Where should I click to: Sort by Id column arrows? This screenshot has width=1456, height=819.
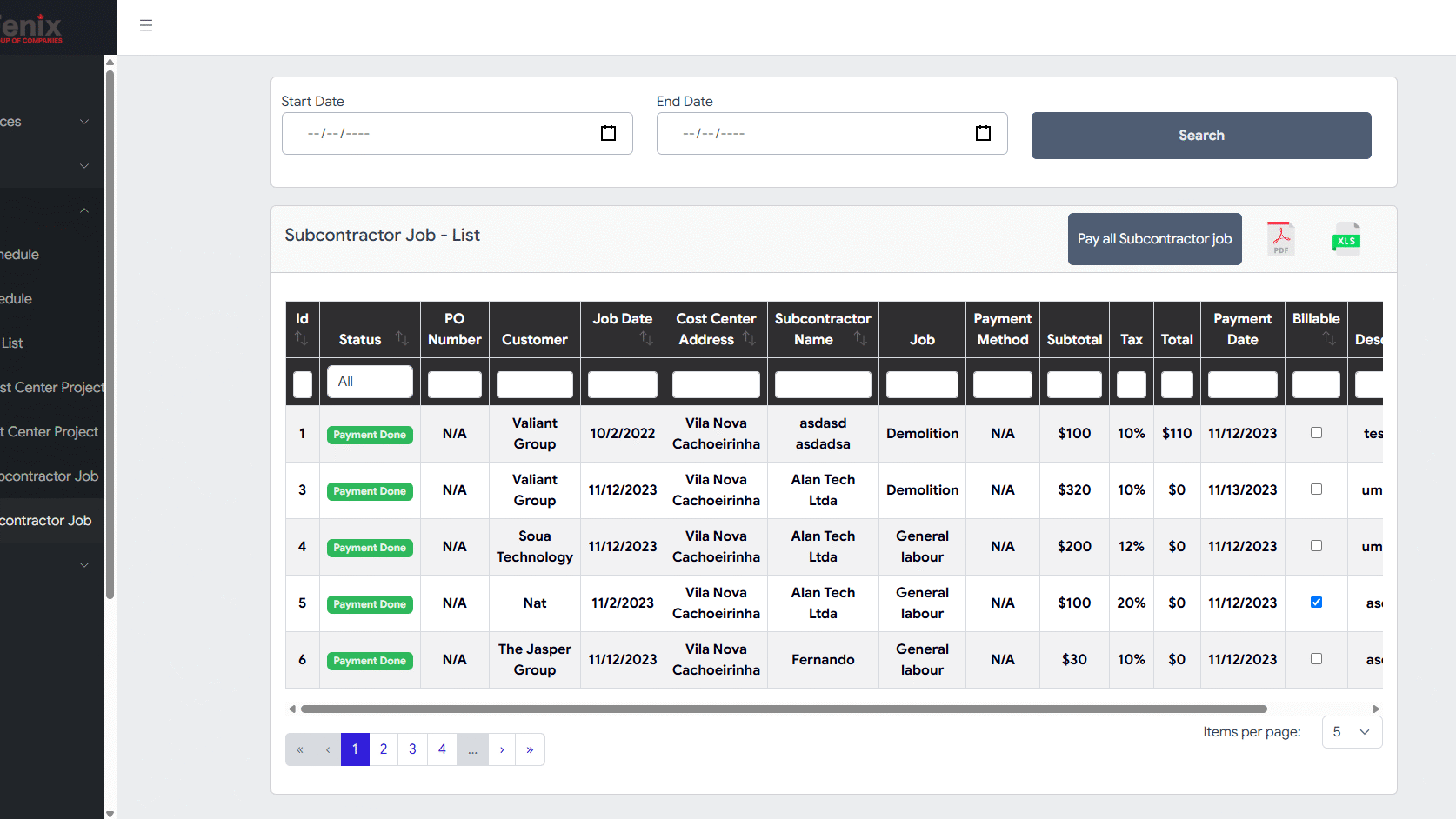click(301, 338)
